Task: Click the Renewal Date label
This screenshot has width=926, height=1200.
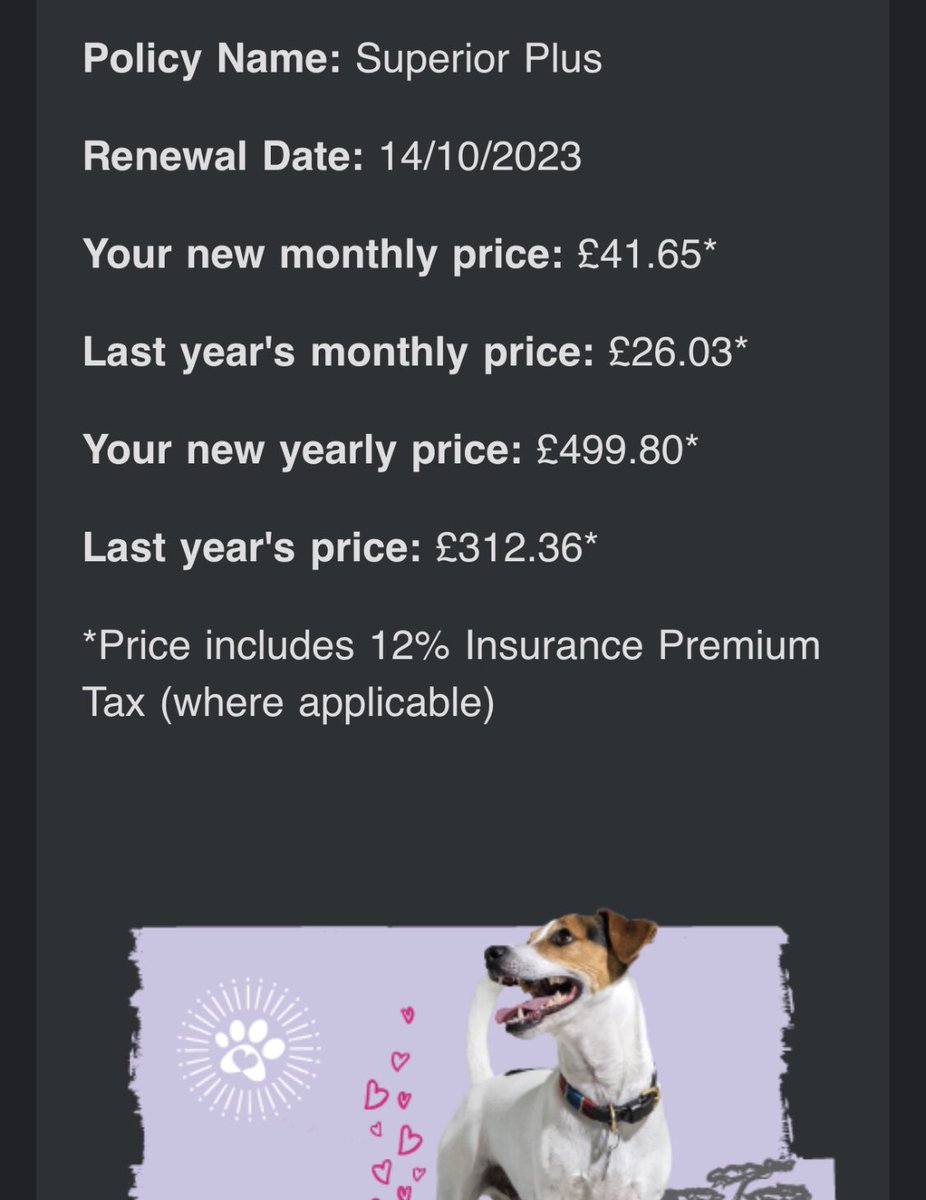Action: [224, 157]
